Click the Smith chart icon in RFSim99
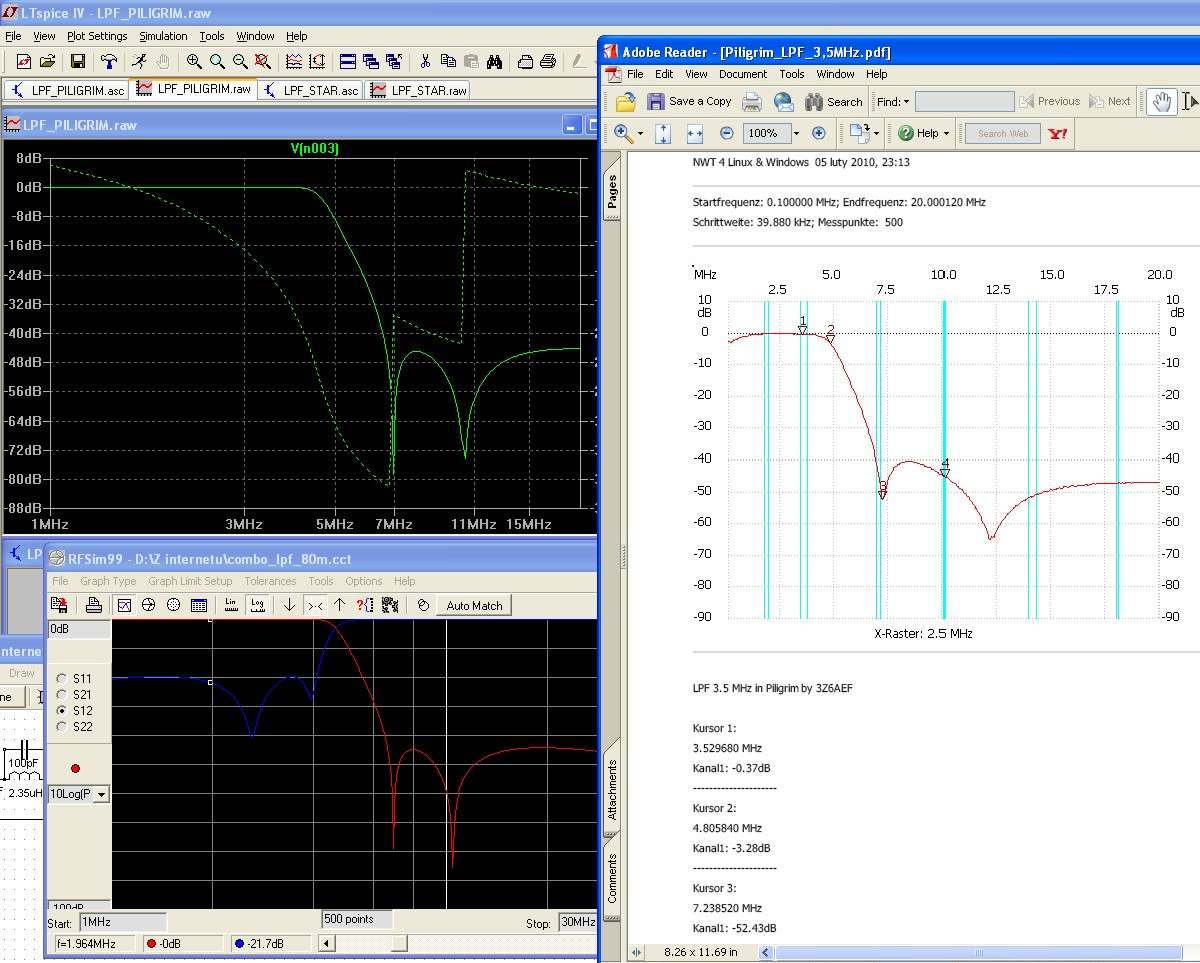This screenshot has width=1200, height=963. (x=149, y=605)
